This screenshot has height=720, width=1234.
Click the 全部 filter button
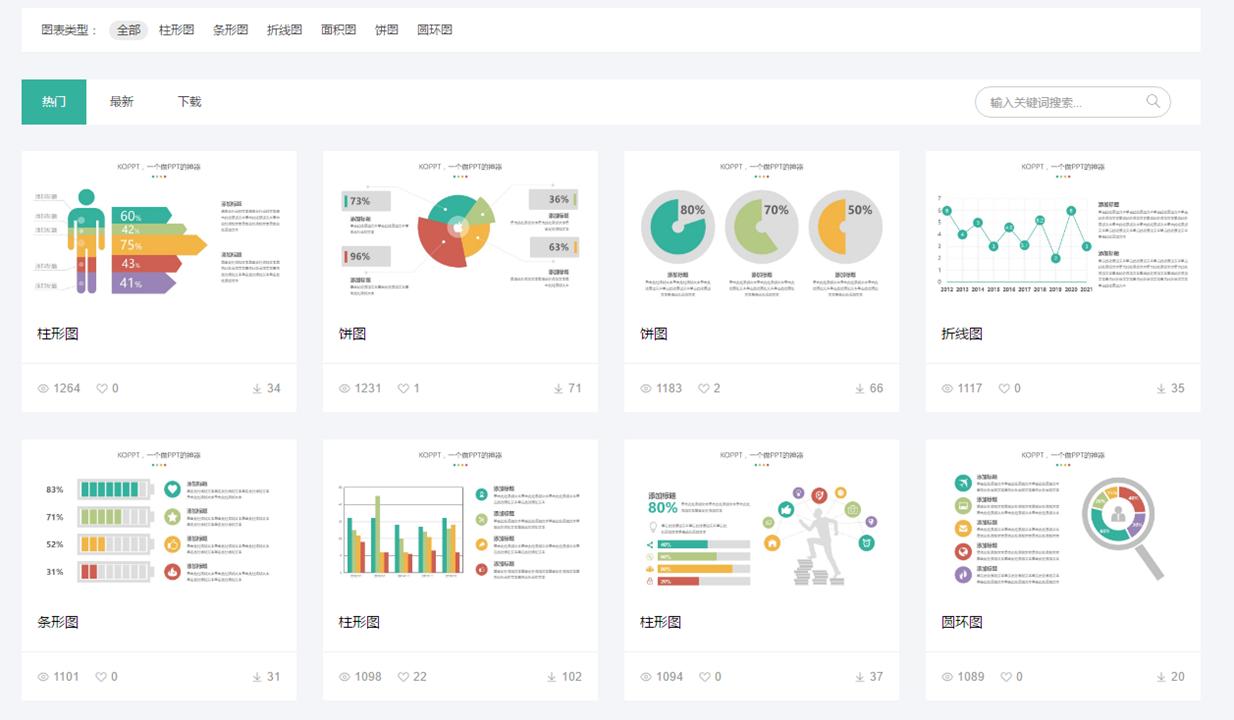(x=126, y=30)
